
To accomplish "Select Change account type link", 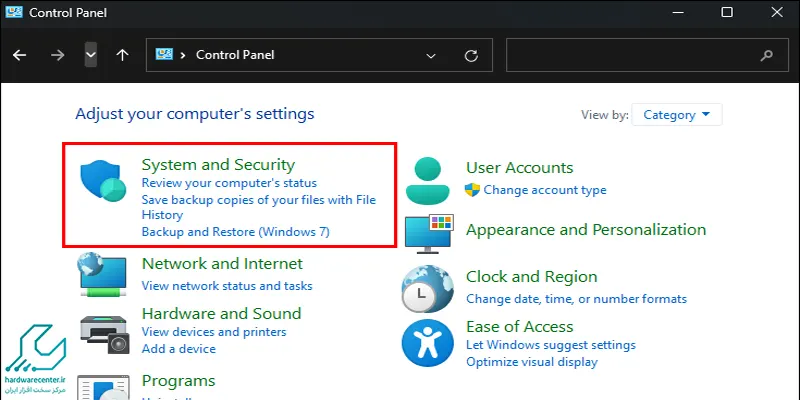I will coord(545,190).
